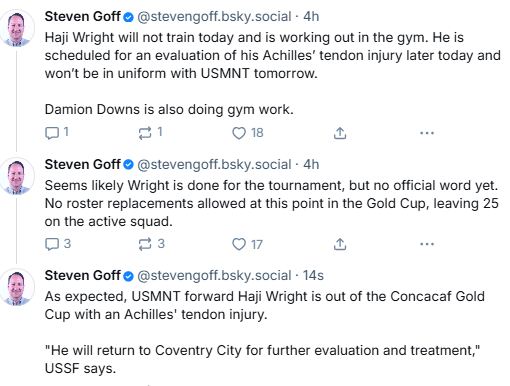Open the post mentioning Damion Downs
This screenshot has height=386, width=510.
click(x=273, y=73)
